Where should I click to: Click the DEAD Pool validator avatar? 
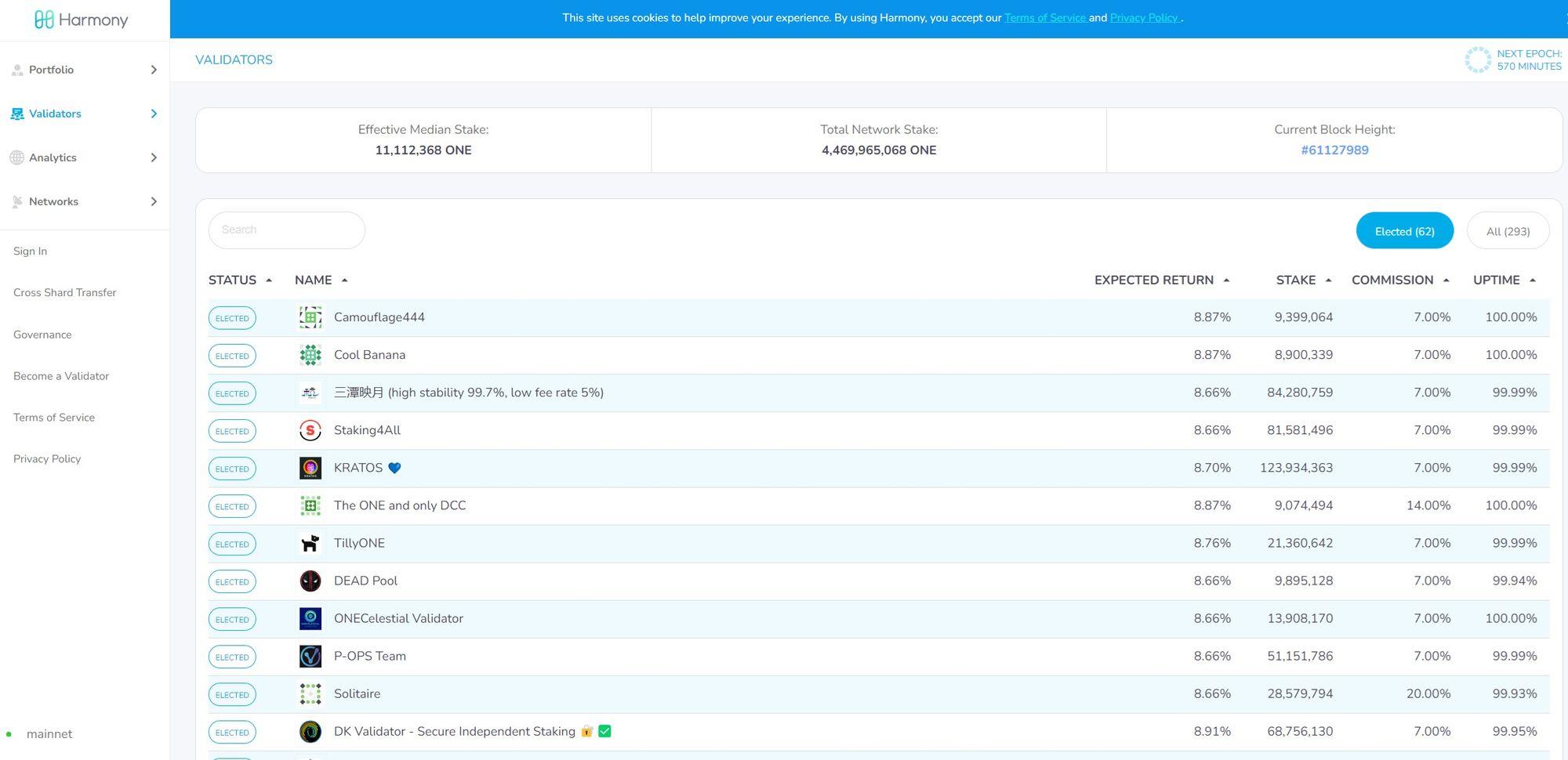point(310,581)
